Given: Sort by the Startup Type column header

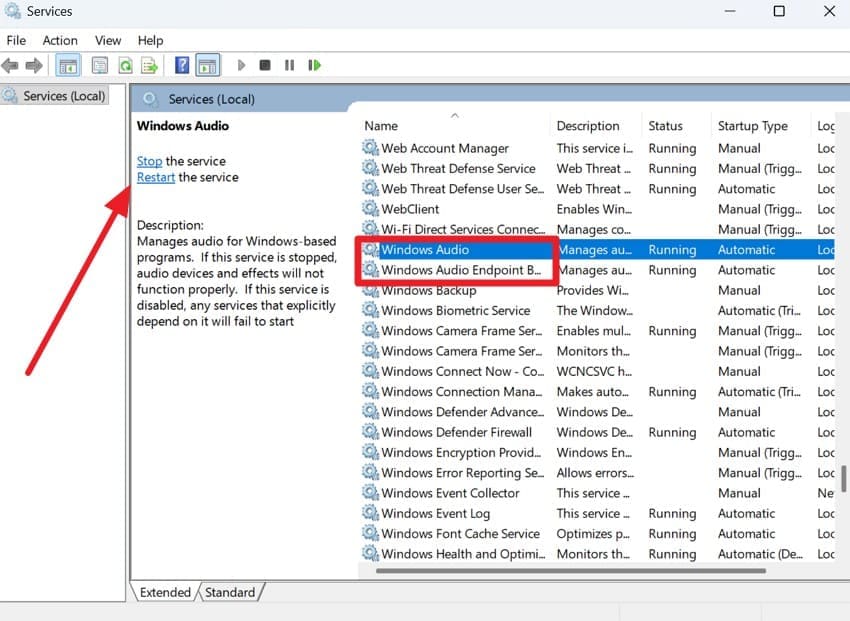Looking at the screenshot, I should (x=760, y=126).
